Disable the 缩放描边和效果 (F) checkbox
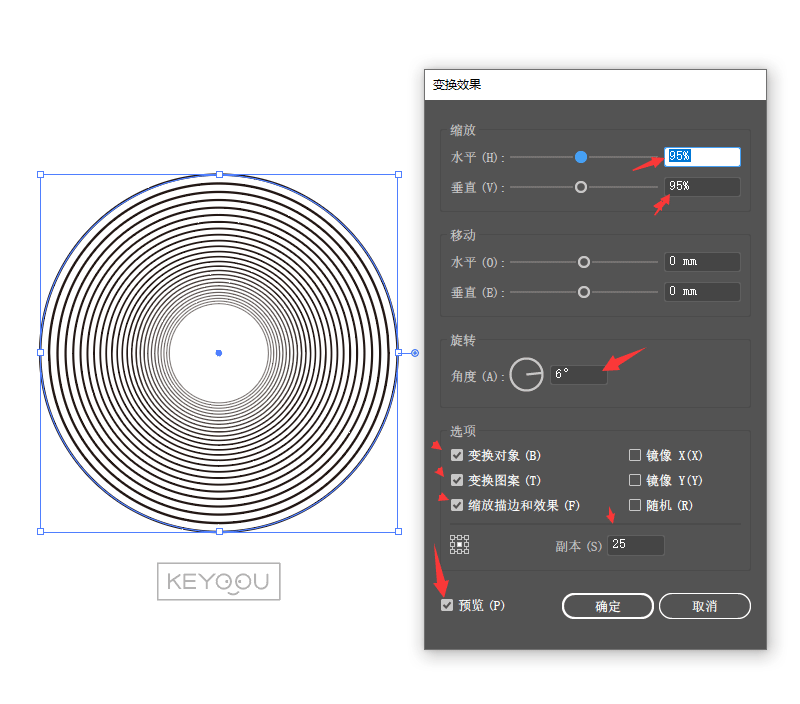The height and width of the screenshot is (704, 800). pyautogui.click(x=458, y=505)
